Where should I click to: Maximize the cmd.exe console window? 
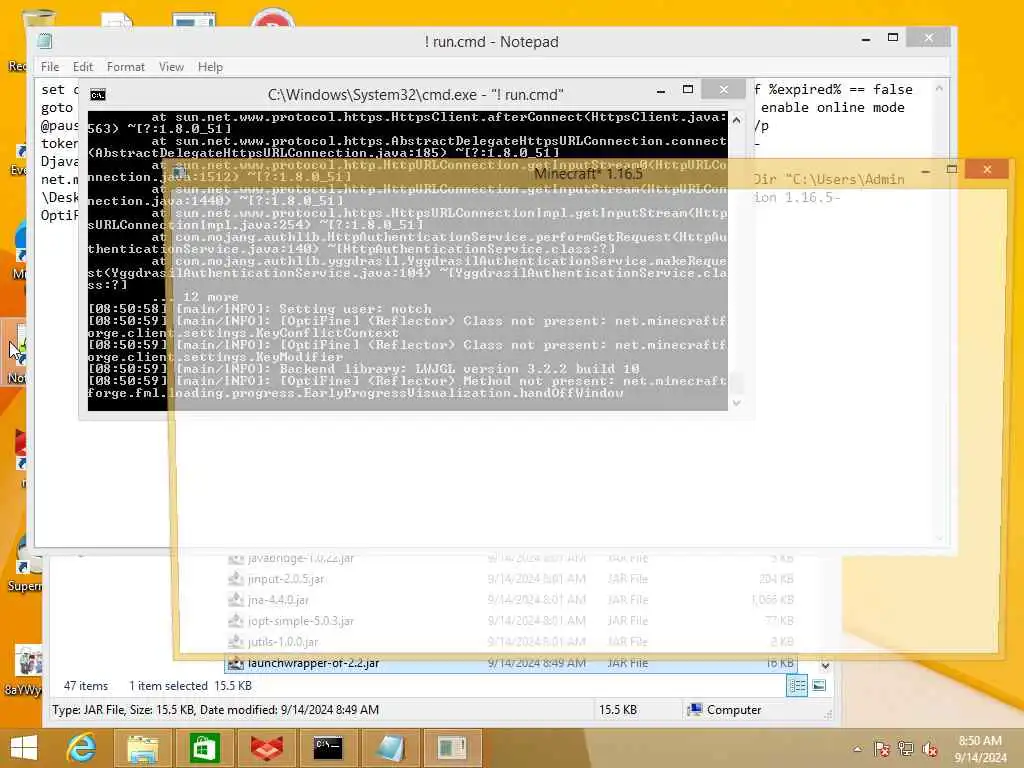click(x=688, y=89)
